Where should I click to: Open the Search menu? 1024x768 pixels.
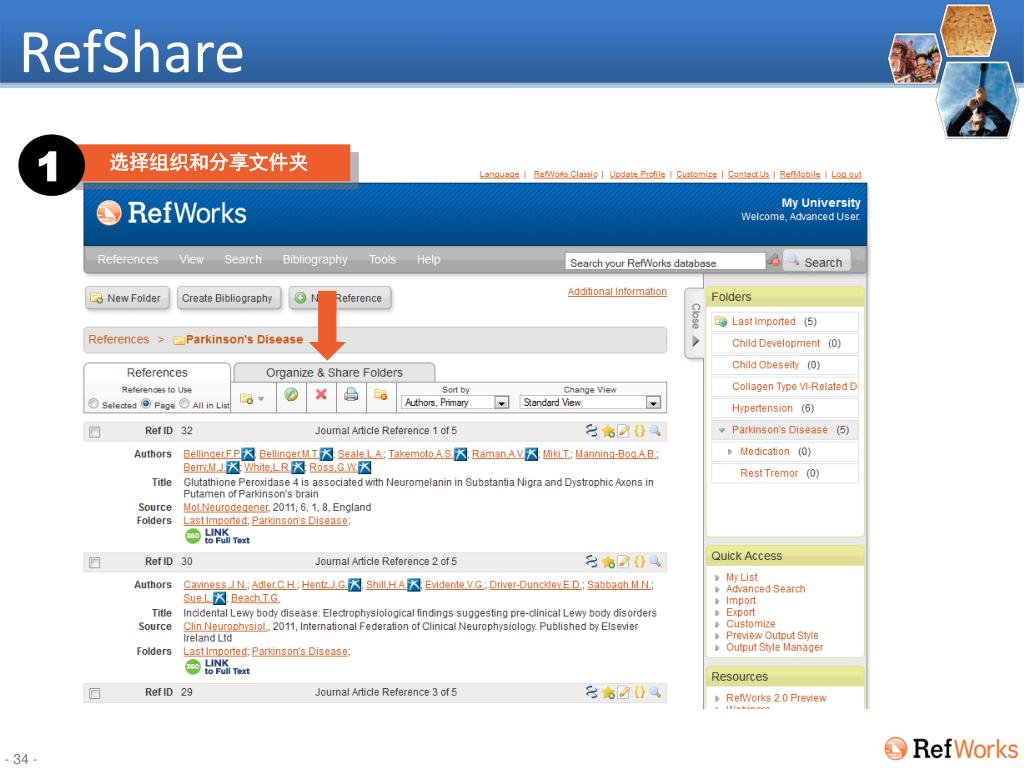[243, 259]
